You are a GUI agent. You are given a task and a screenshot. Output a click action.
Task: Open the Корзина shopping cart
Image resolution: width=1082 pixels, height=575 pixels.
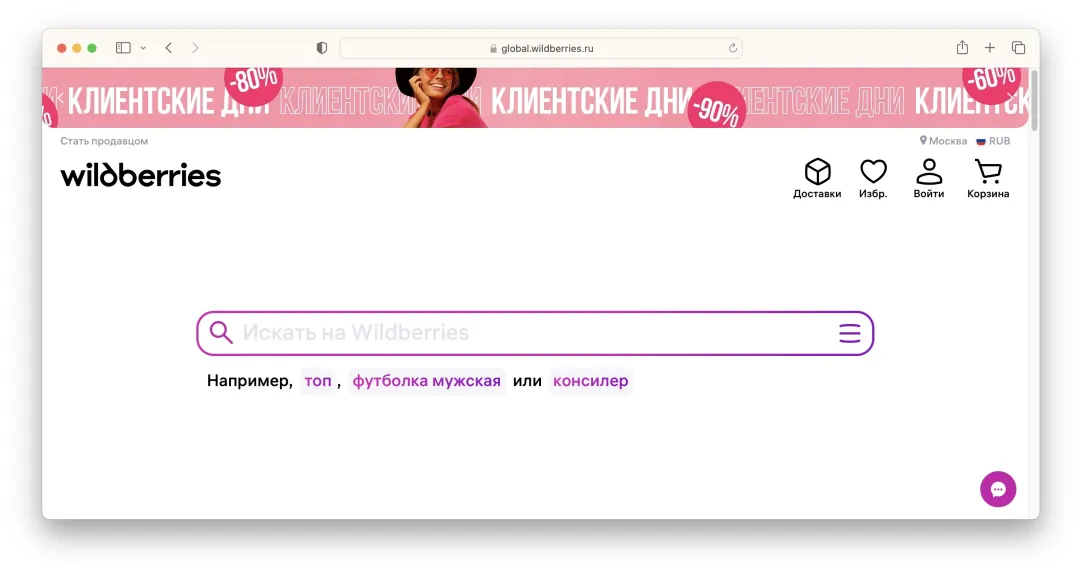pyautogui.click(x=988, y=173)
